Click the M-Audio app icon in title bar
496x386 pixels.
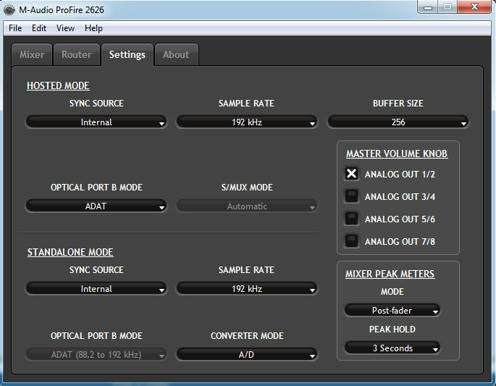click(9, 10)
